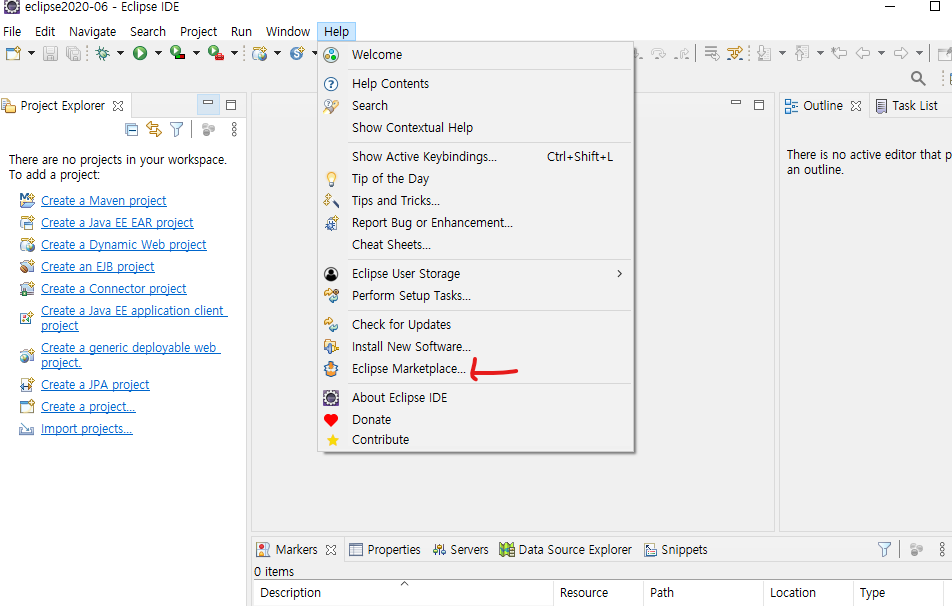Expand Next Annotation dropdown arrow

click(782, 53)
